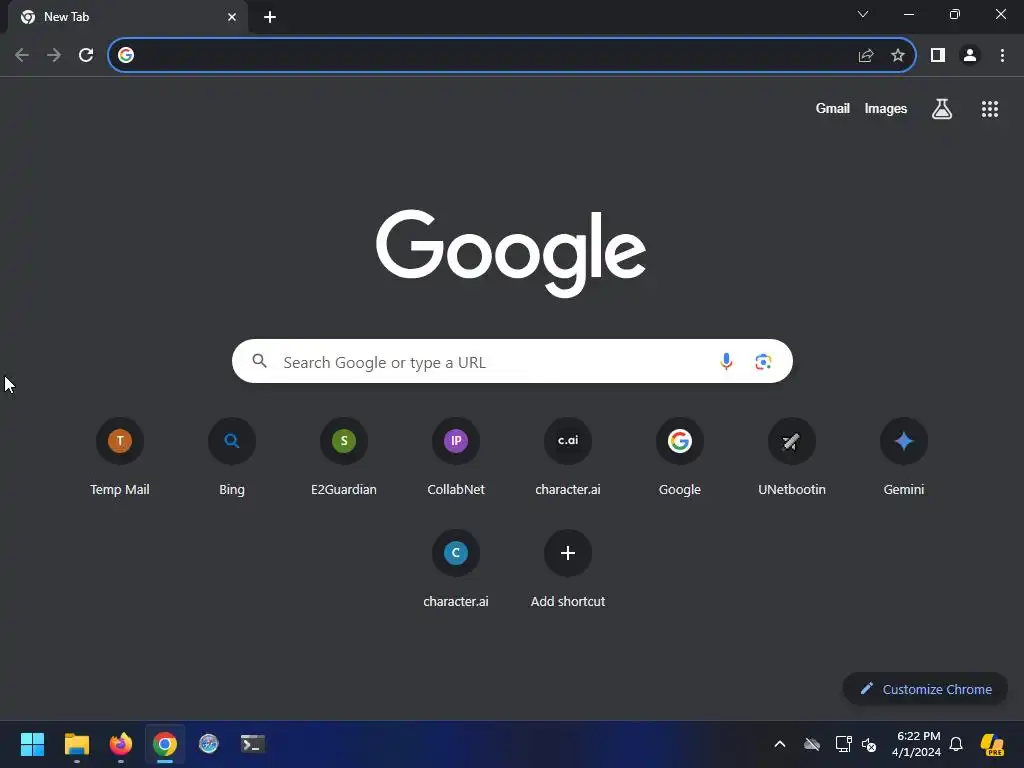1024x768 pixels.
Task: Open the Windows Start menu
Action: tap(33, 744)
